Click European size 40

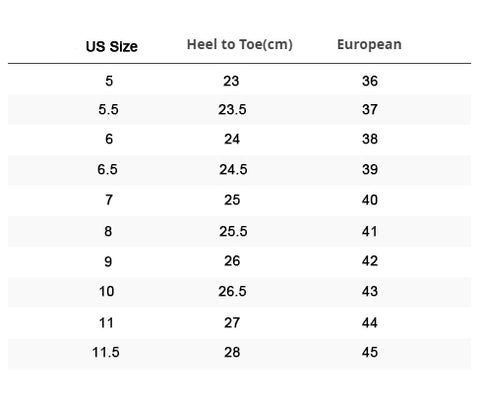pos(370,200)
